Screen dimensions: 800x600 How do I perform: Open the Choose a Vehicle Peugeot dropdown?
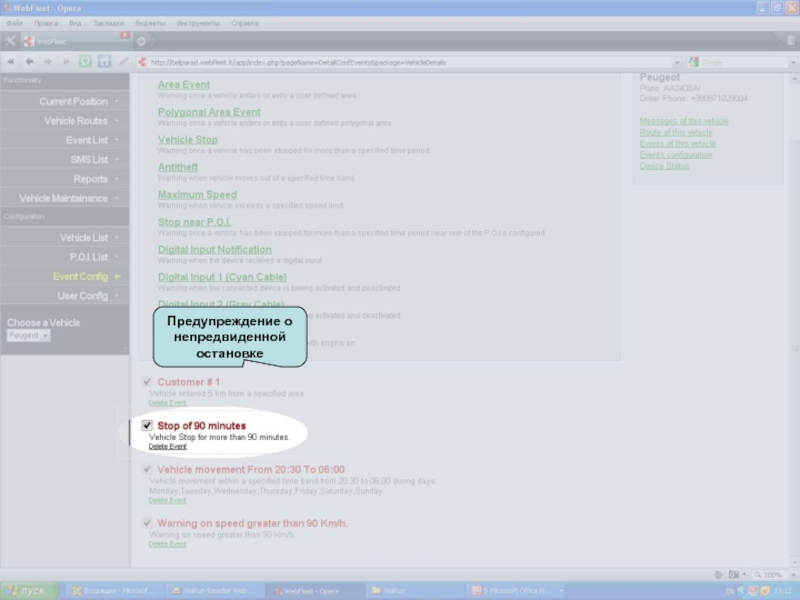[29, 335]
